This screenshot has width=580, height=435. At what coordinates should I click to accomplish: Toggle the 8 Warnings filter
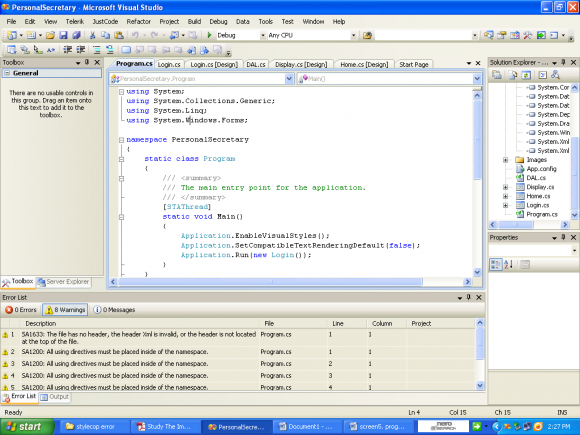(x=65, y=310)
